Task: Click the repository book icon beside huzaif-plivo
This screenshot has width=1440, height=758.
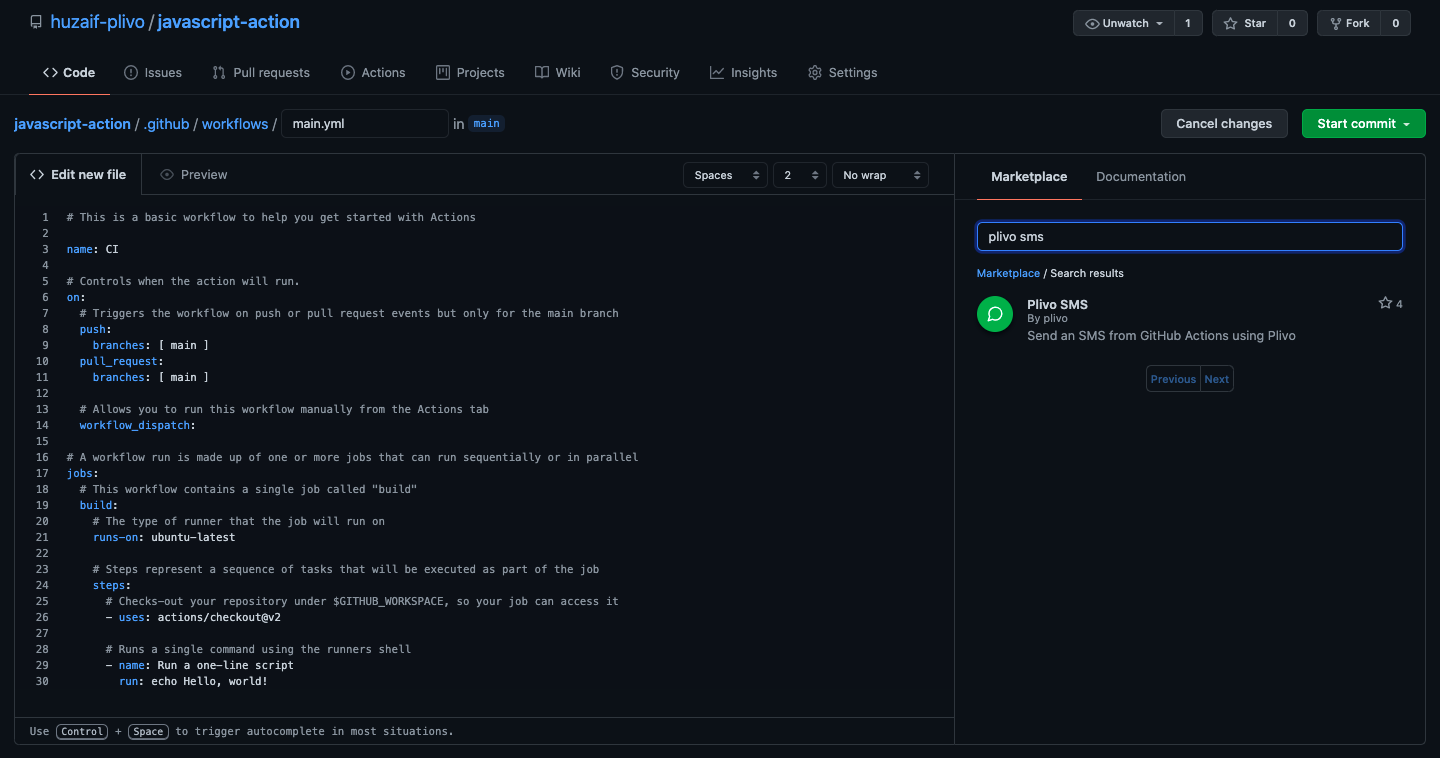Action: 36,21
